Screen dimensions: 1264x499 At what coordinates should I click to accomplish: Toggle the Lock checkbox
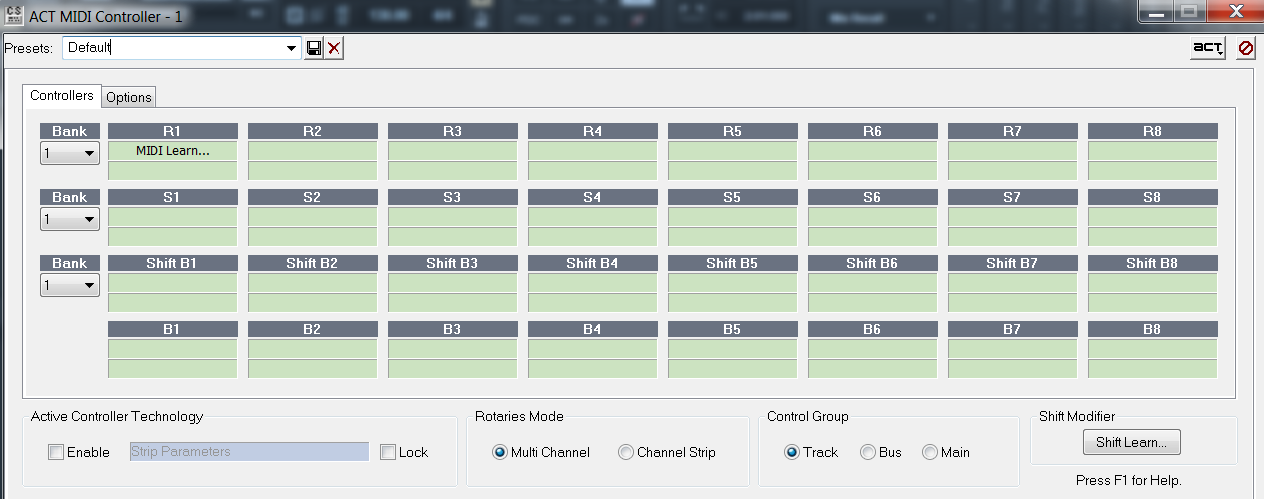tap(388, 452)
